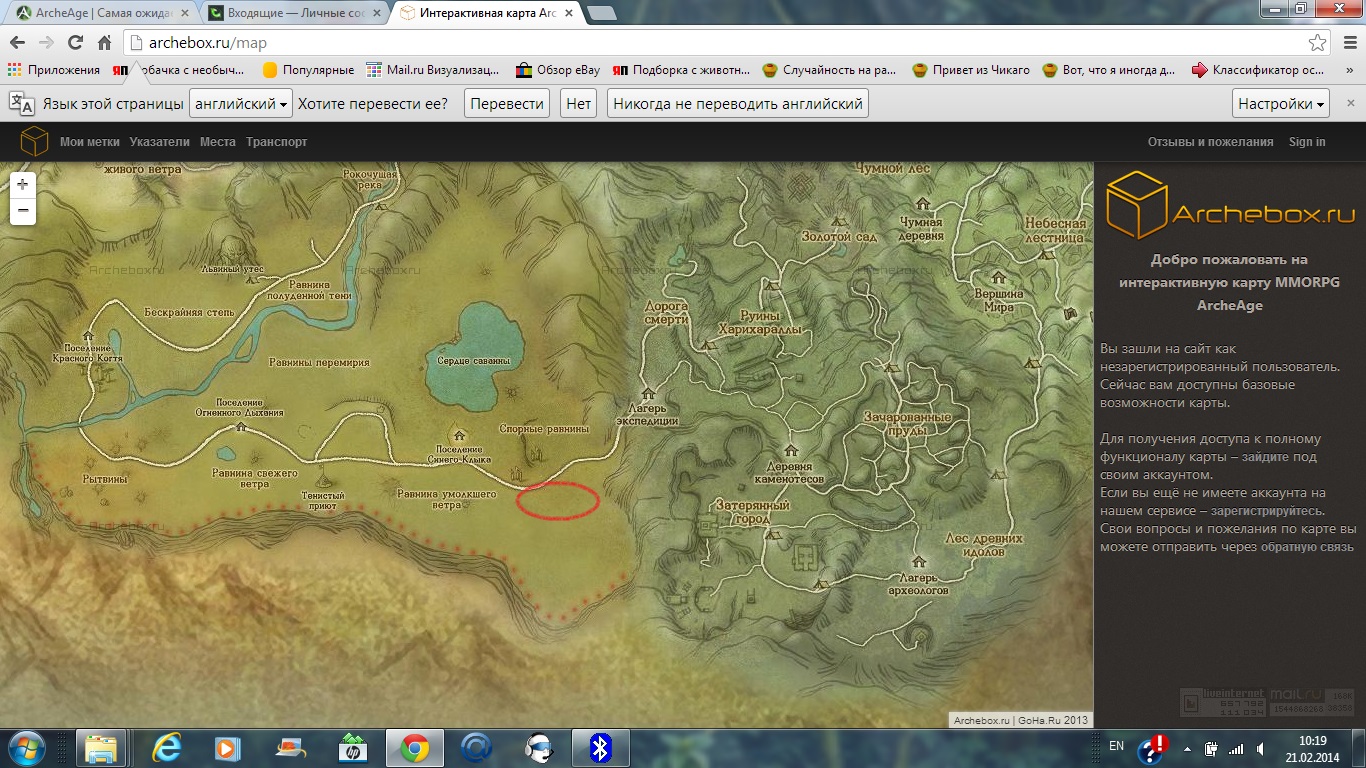Image resolution: width=1366 pixels, height=768 pixels.
Task: Reload the page with refresh icon
Action: point(75,43)
